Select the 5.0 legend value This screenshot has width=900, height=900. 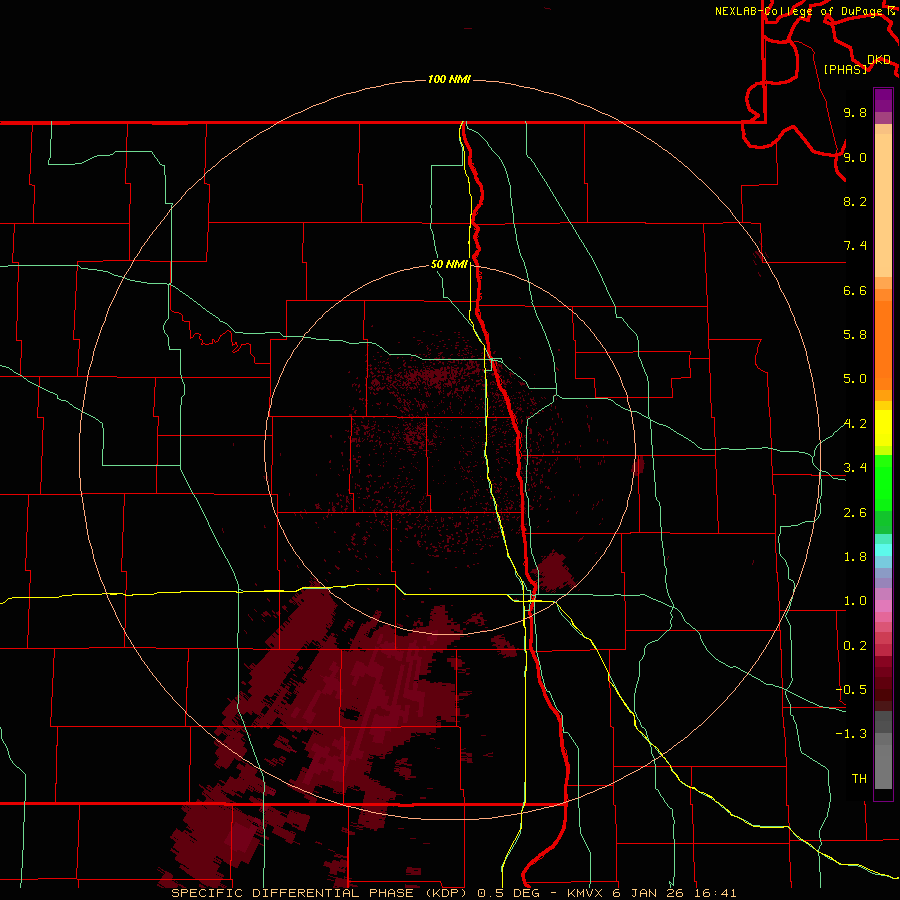pos(855,379)
